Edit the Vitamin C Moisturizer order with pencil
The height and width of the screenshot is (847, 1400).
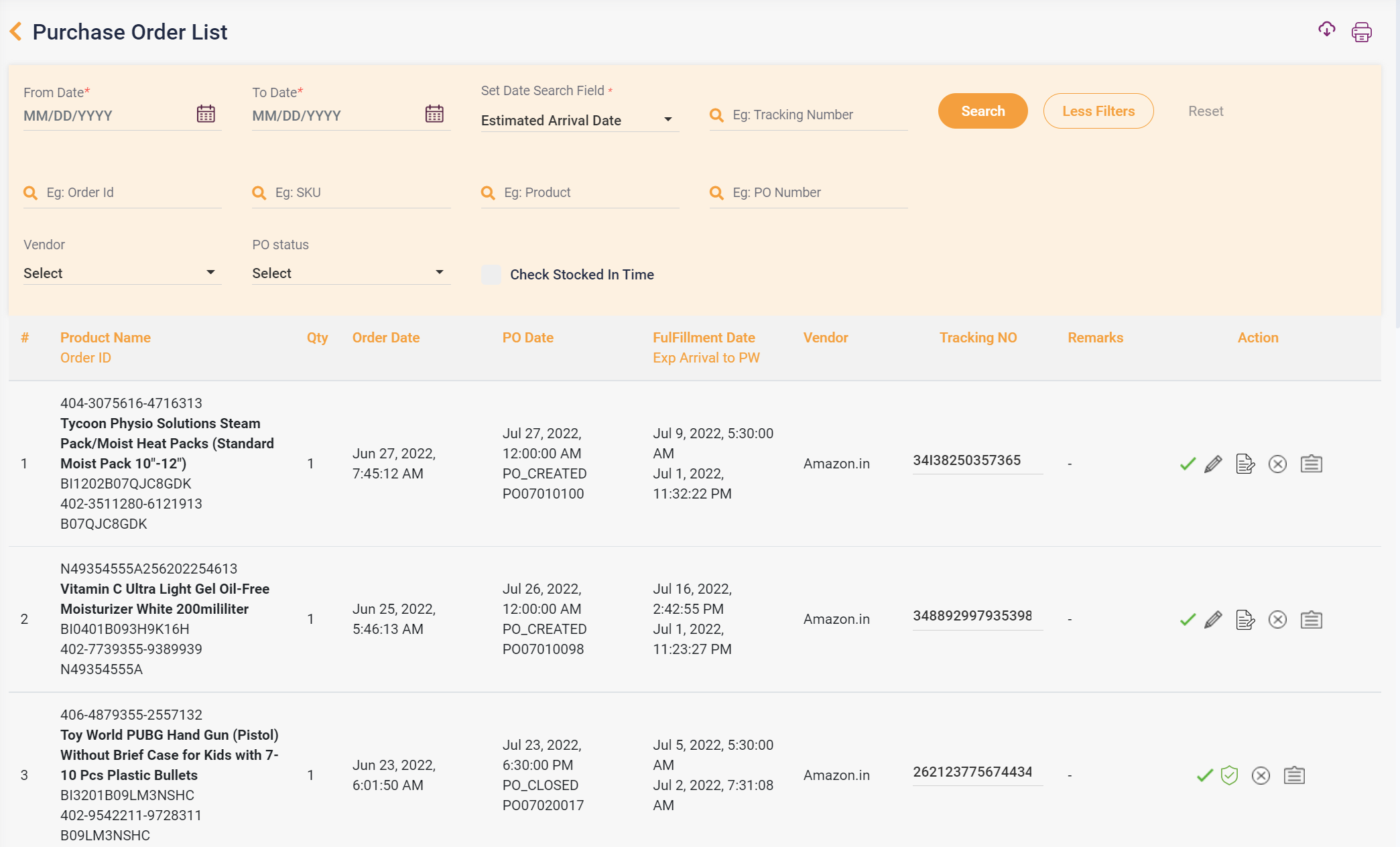(x=1213, y=620)
